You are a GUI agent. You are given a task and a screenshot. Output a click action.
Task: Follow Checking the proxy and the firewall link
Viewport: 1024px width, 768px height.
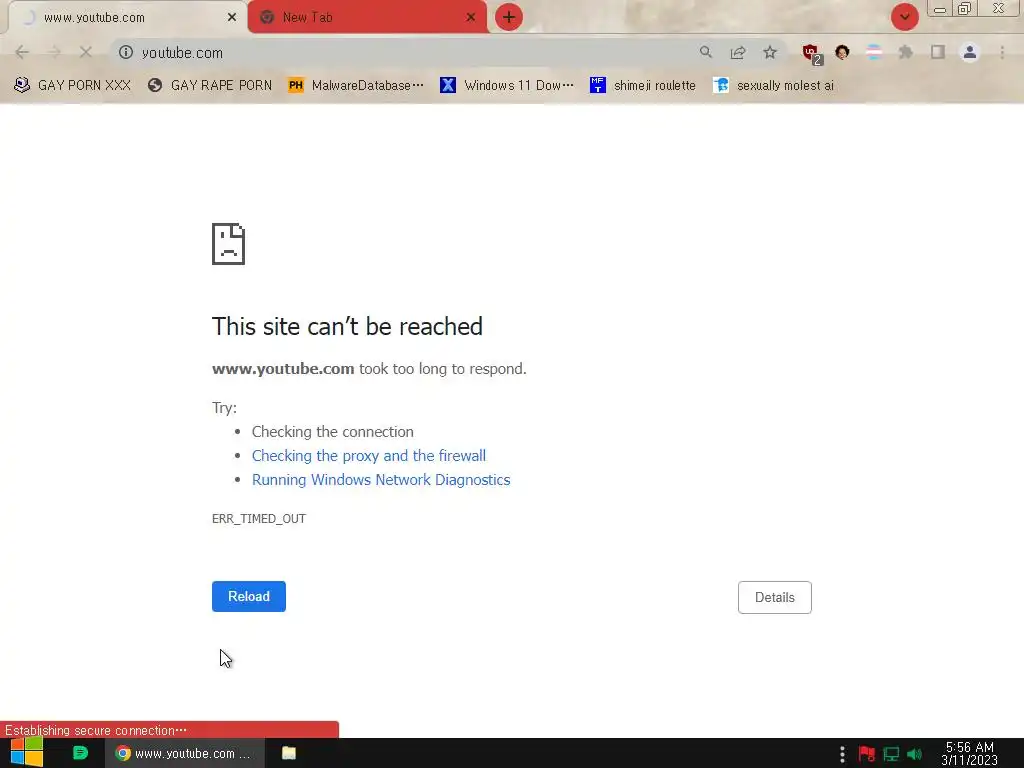pos(369,456)
